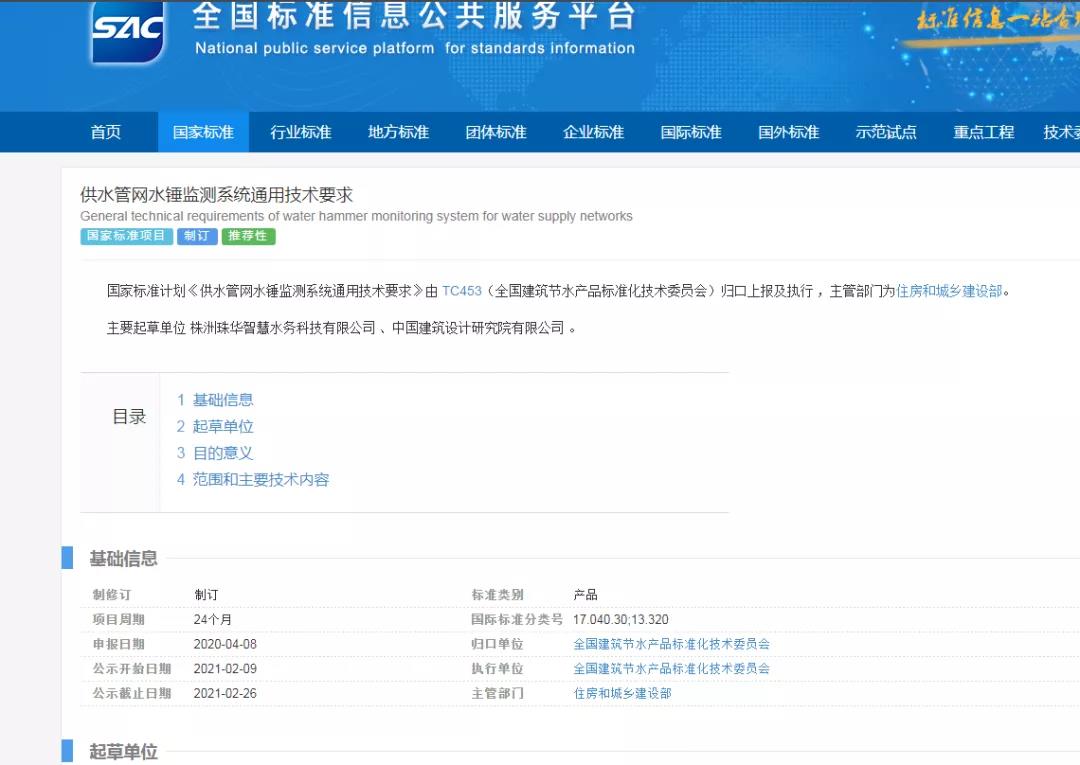This screenshot has width=1080, height=765.
Task: Click the TC453 committee link
Action: [462, 291]
